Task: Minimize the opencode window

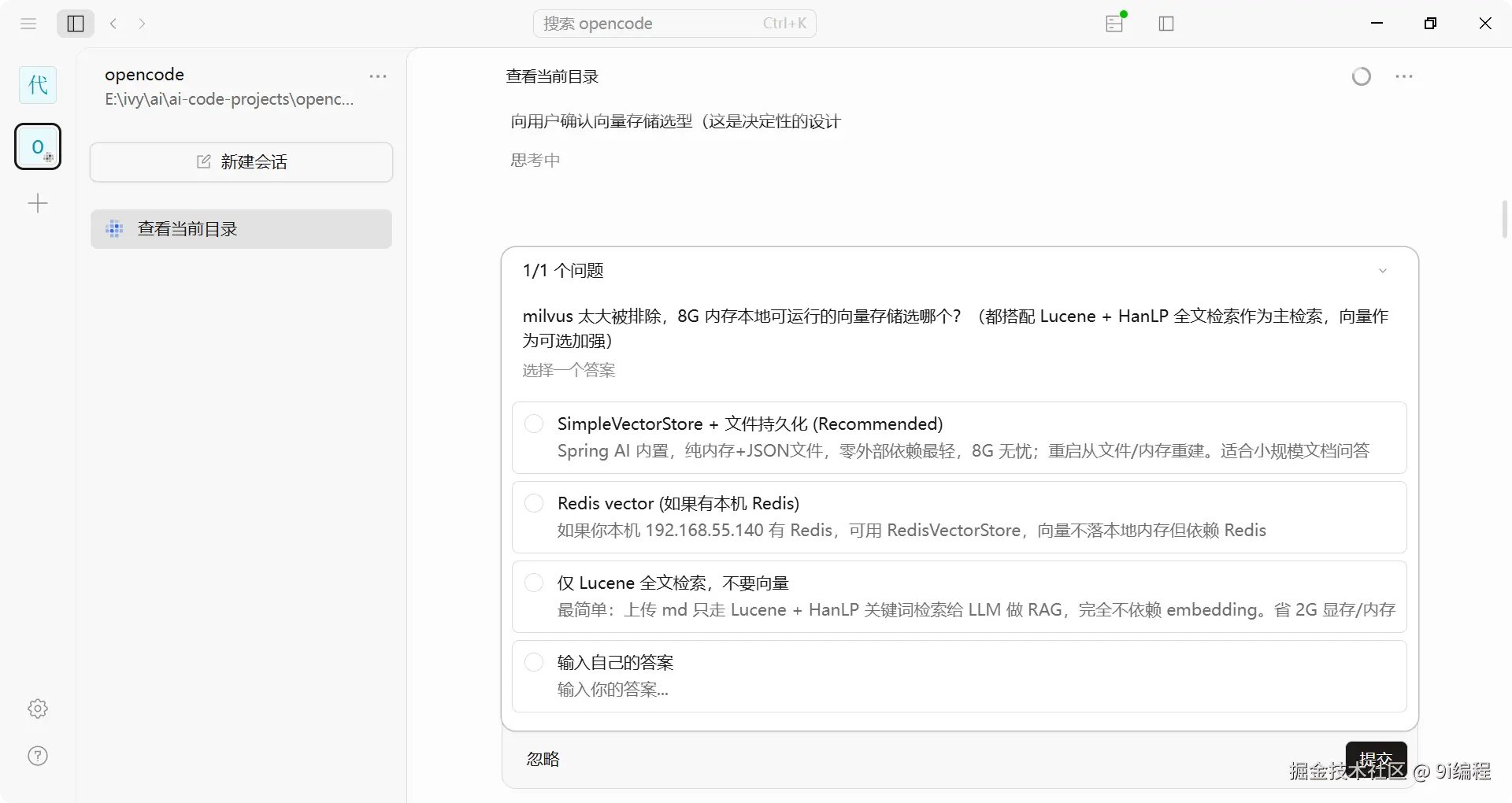Action: coord(1377,24)
